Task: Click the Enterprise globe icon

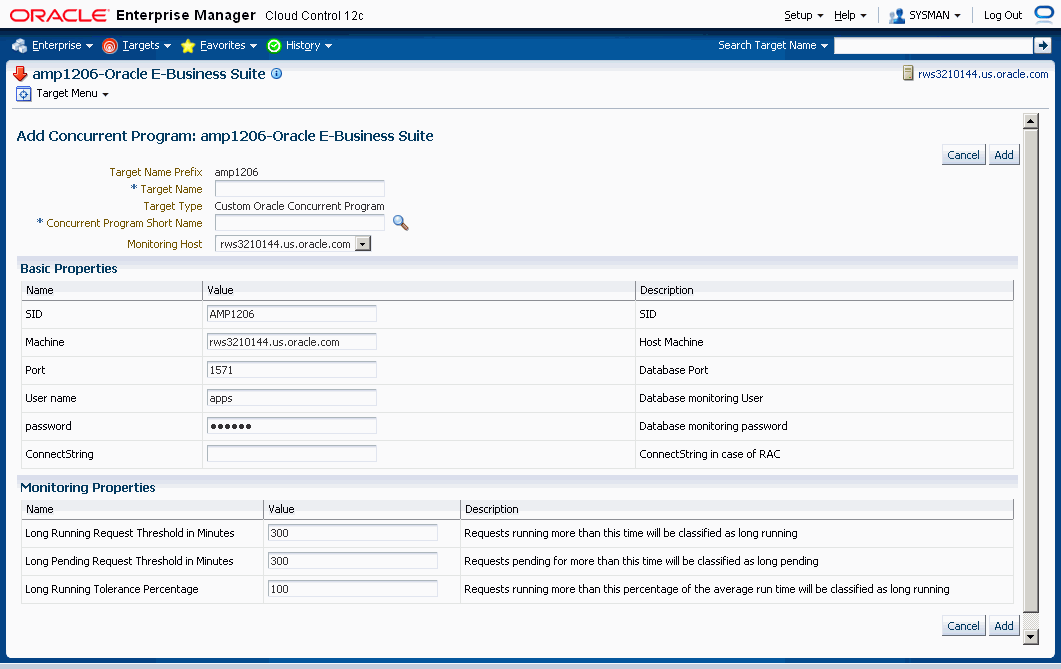Action: click(x=20, y=45)
